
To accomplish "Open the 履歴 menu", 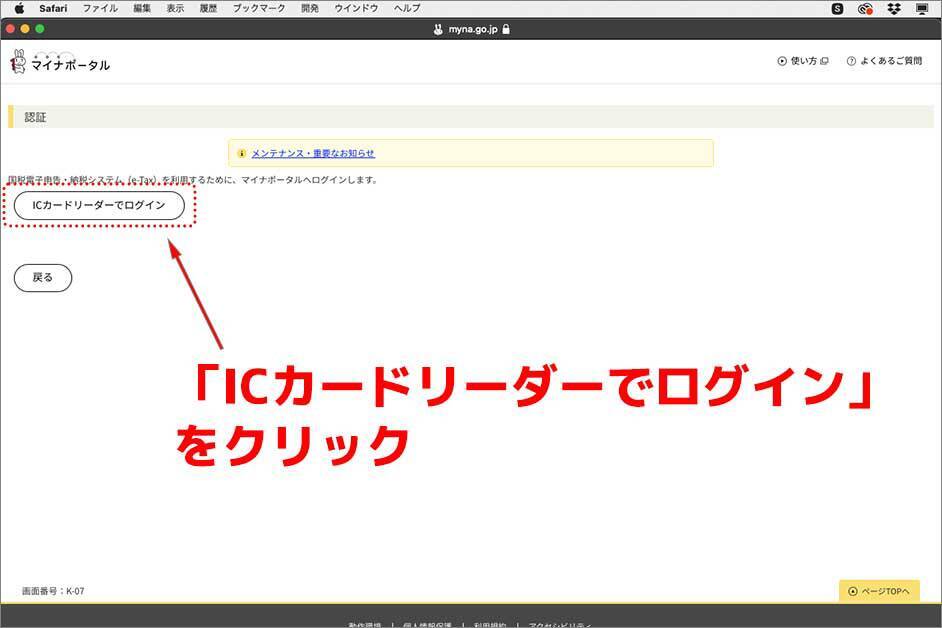I will (x=208, y=8).
